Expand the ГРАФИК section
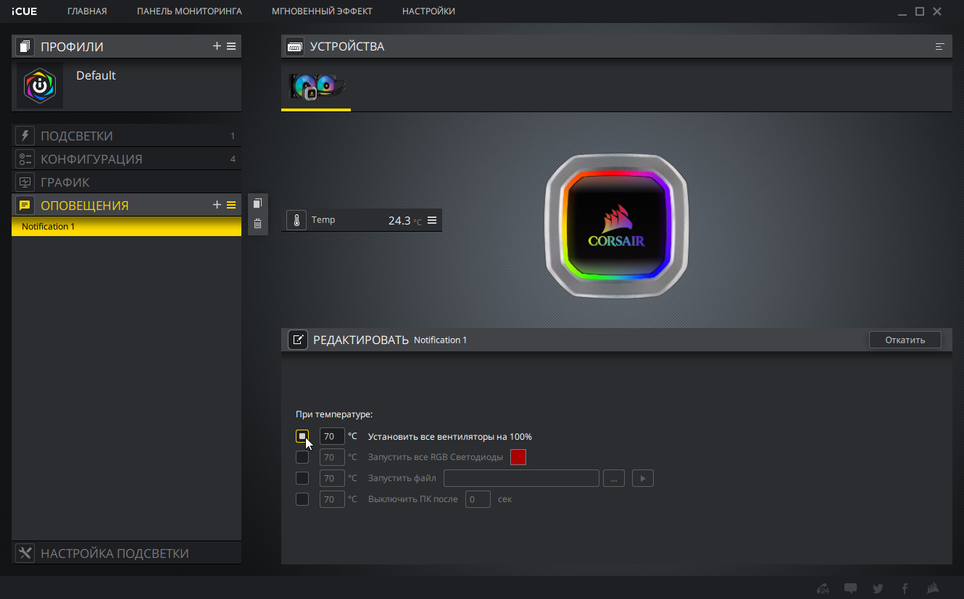Viewport: 964px width, 599px height. (126, 182)
